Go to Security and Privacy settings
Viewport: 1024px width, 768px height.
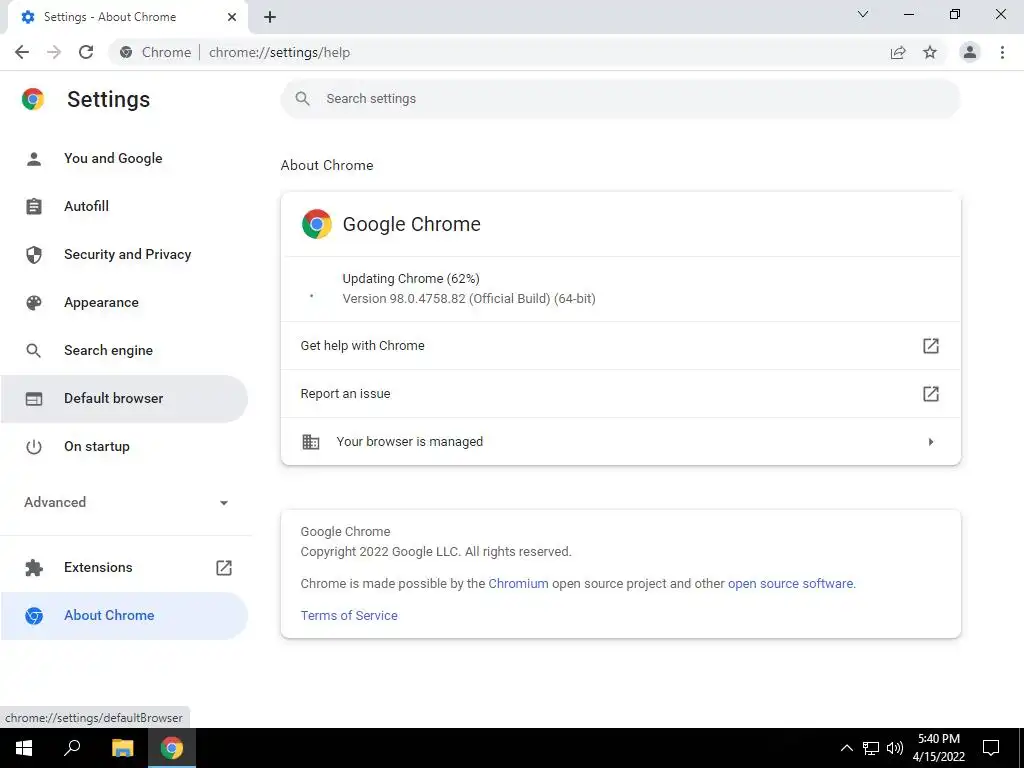[x=124, y=255]
